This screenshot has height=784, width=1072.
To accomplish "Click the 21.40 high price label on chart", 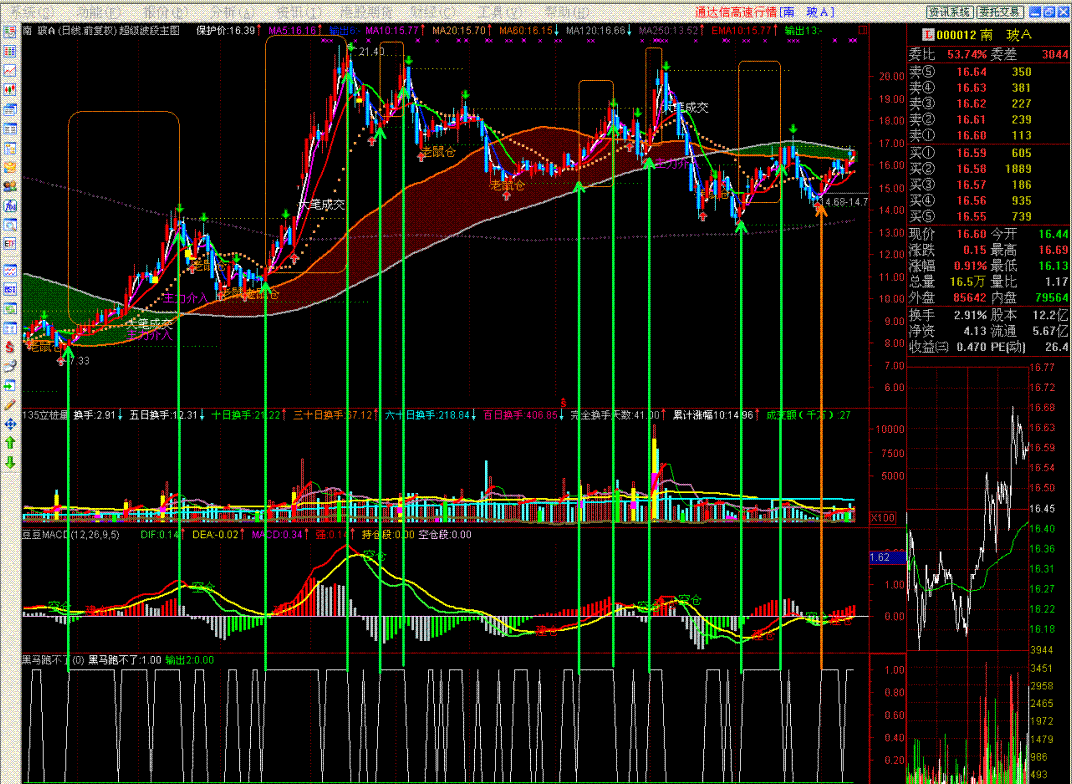I will (371, 52).
